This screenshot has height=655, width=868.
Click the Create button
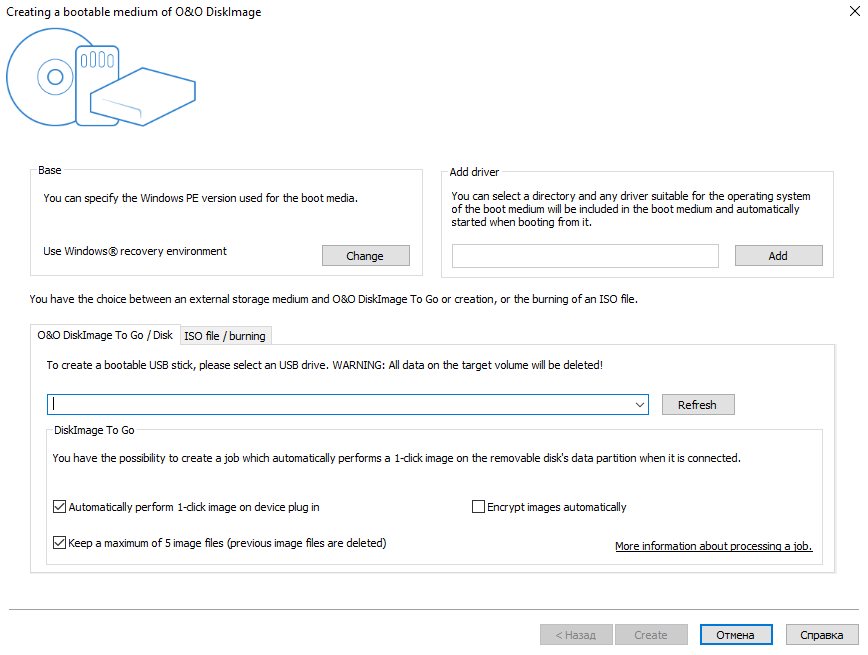point(651,635)
